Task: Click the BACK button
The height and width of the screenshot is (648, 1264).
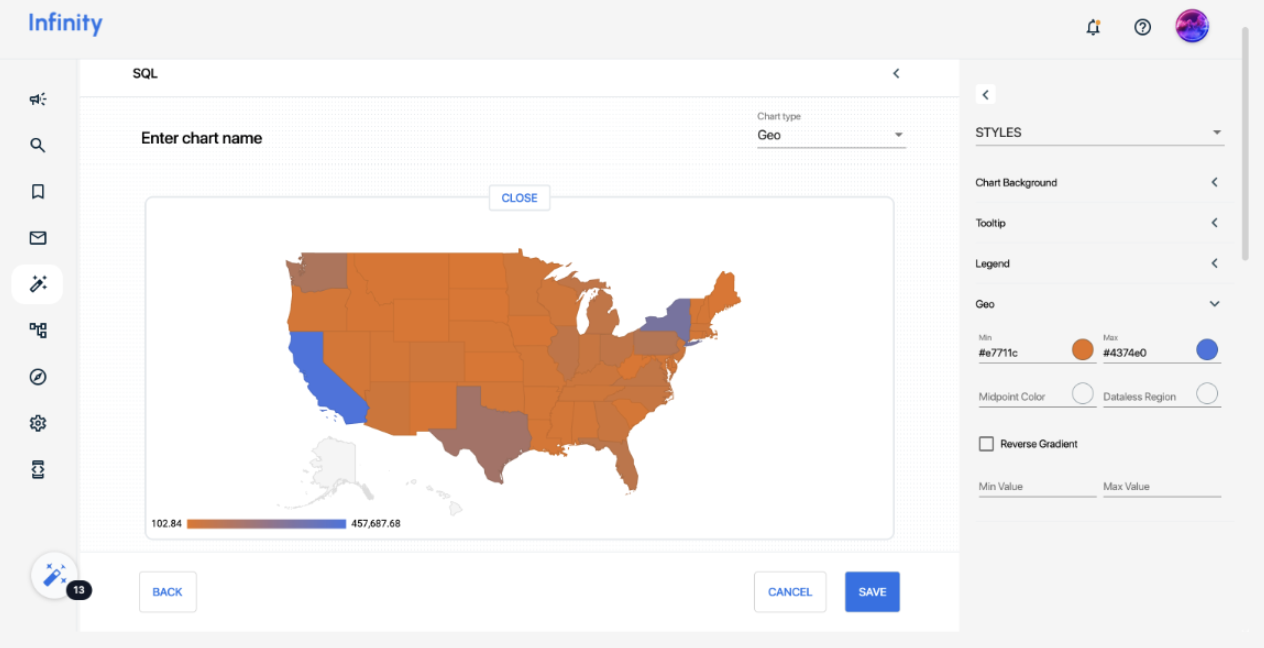Action: tap(167, 592)
